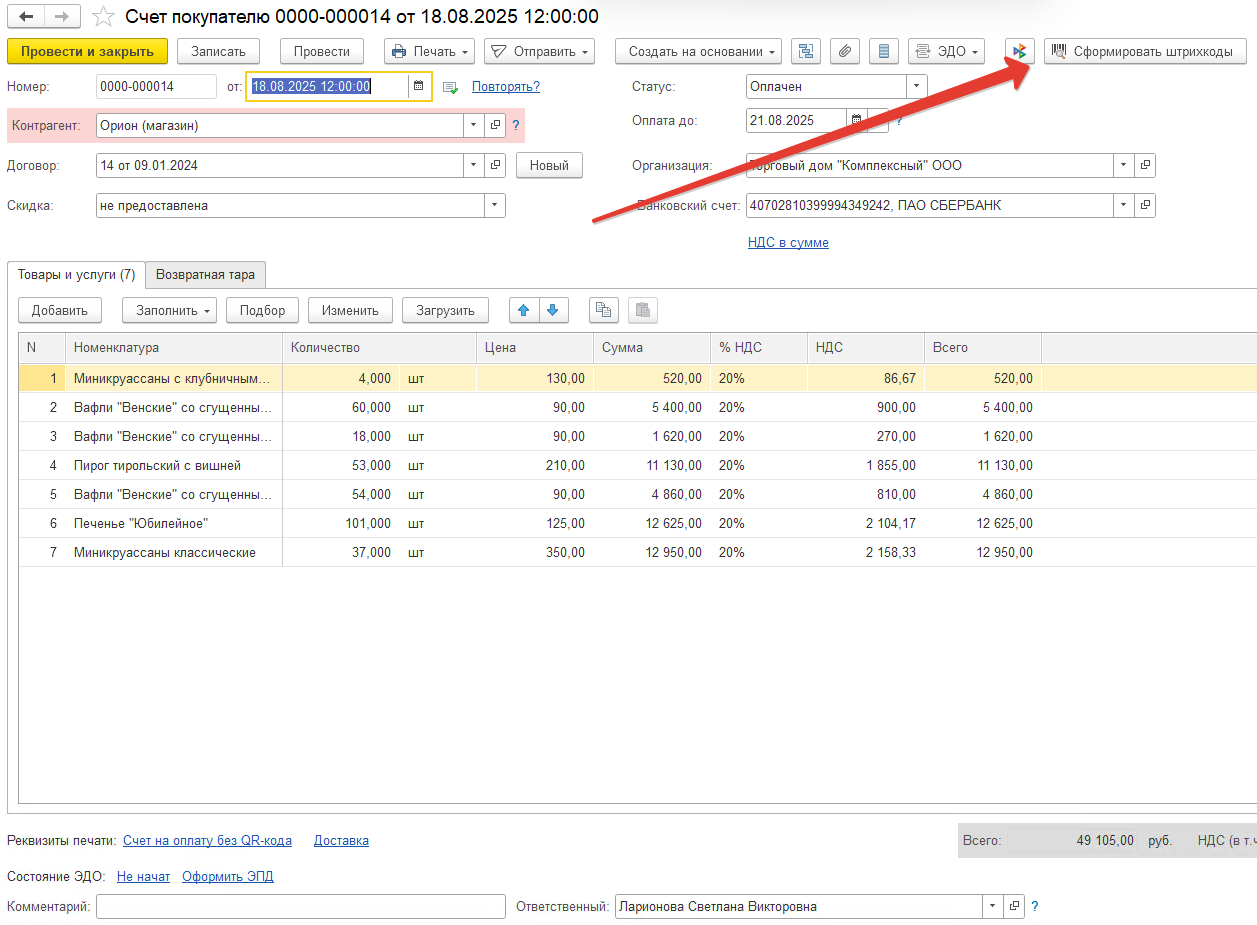This screenshot has height=925, width=1257.
Task: Open the calendar picker for Оплата до
Action: pos(856,121)
